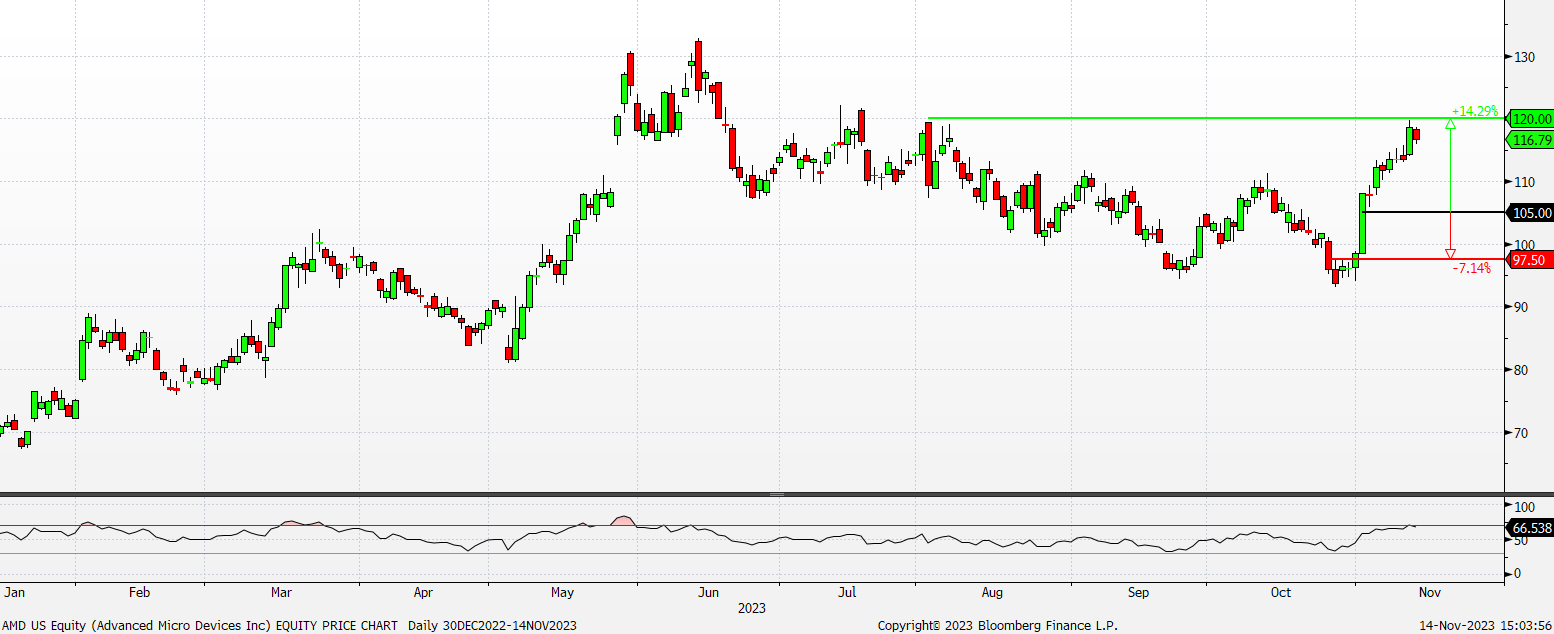The image size is (1554, 634).
Task: Click the 100 label on RSI axis
Action: pyautogui.click(x=1524, y=507)
